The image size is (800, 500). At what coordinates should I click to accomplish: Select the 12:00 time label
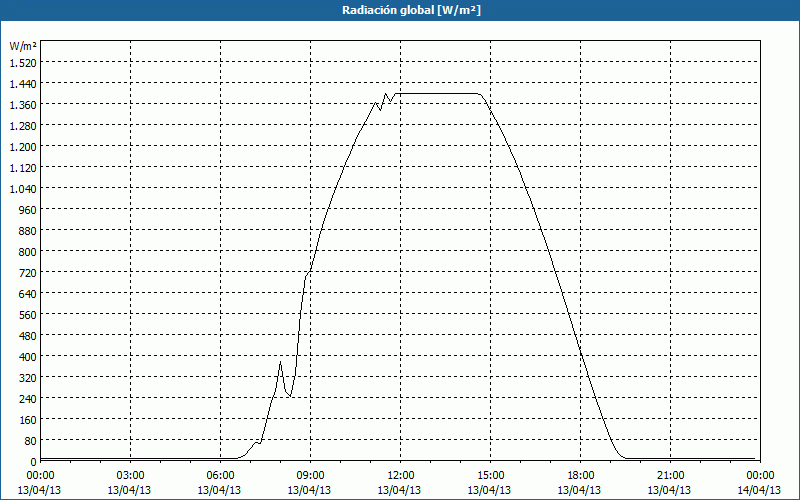pos(400,476)
